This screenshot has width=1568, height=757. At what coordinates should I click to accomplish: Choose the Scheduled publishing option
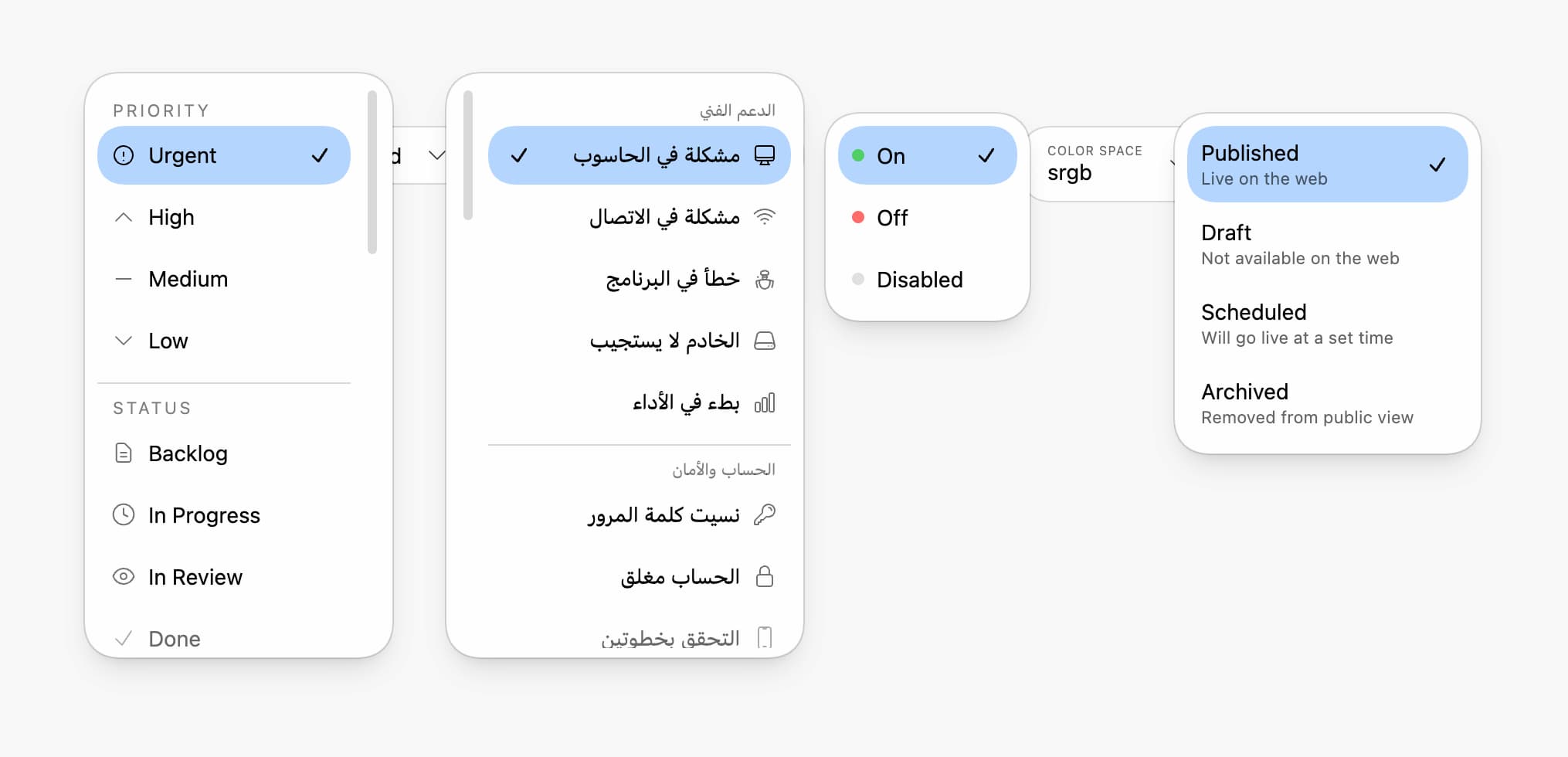tap(1326, 323)
